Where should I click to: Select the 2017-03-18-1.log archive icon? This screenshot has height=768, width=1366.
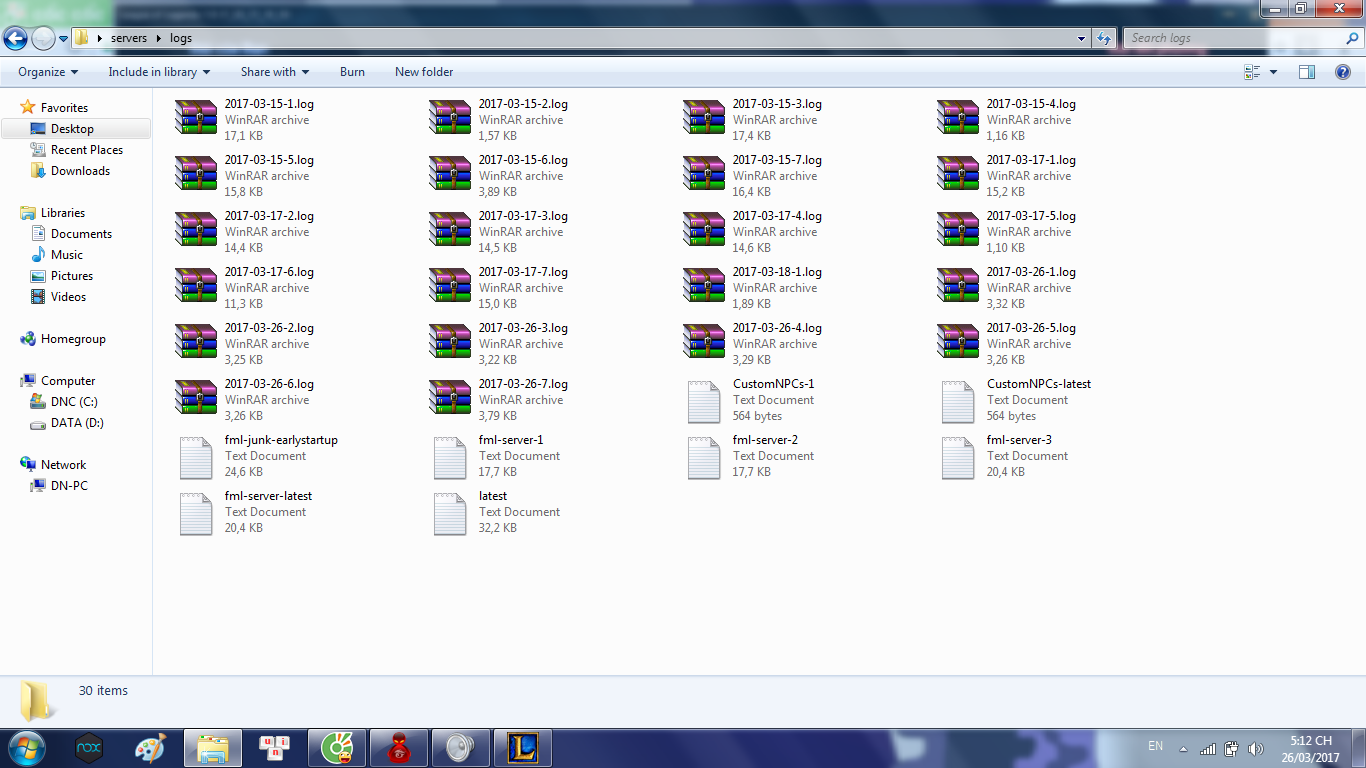pos(704,286)
